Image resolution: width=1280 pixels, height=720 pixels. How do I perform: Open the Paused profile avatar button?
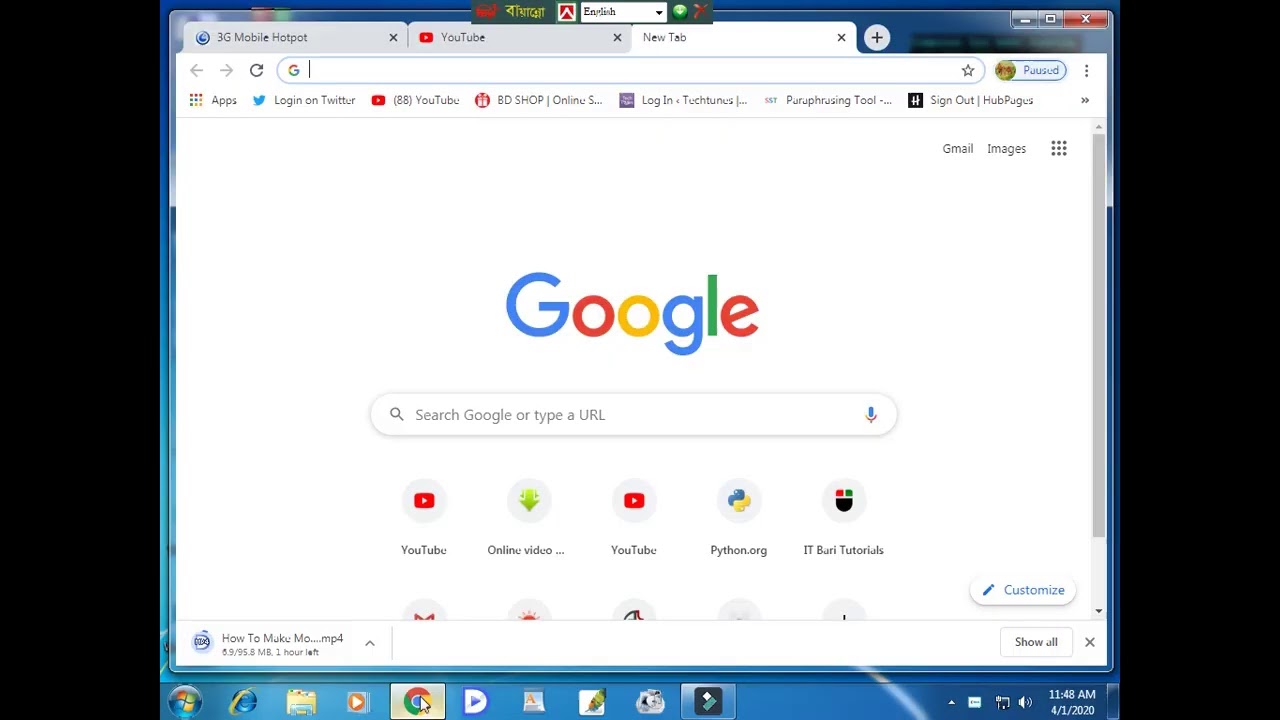1030,70
